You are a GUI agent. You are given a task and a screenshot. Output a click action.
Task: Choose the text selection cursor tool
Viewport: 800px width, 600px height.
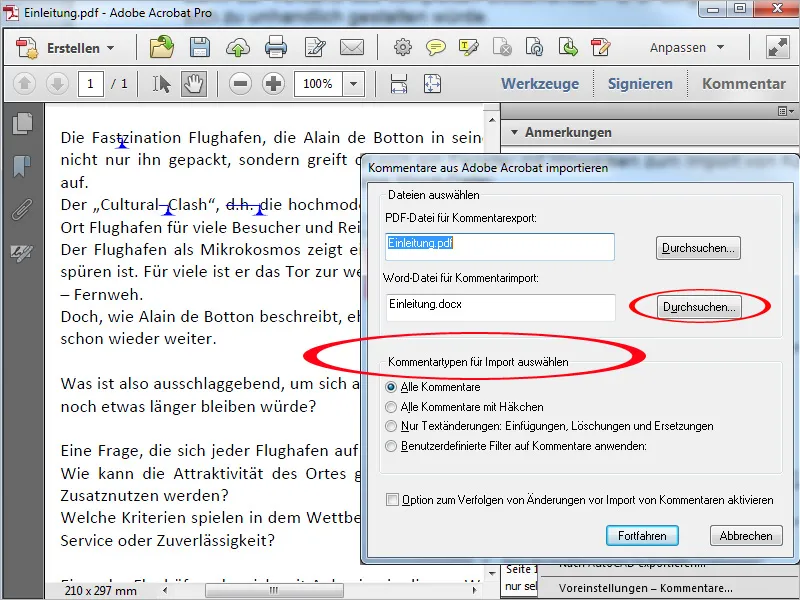click(162, 84)
